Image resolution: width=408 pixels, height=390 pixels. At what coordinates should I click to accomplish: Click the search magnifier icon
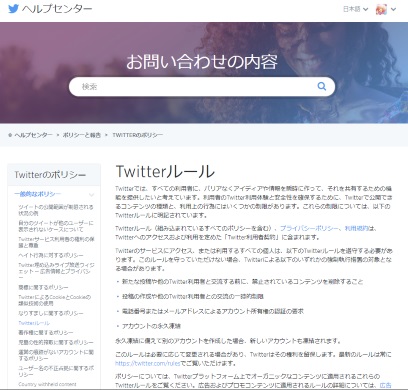pos(321,86)
